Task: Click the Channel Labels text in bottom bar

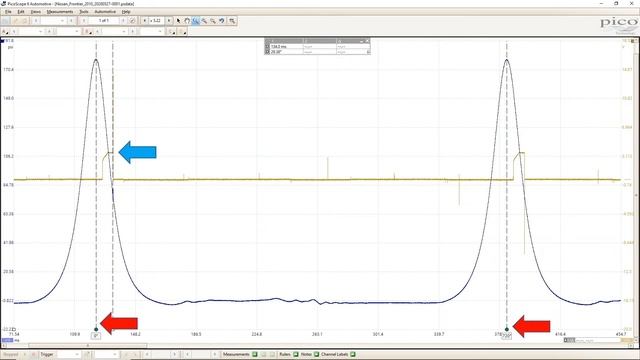Action: (335, 354)
